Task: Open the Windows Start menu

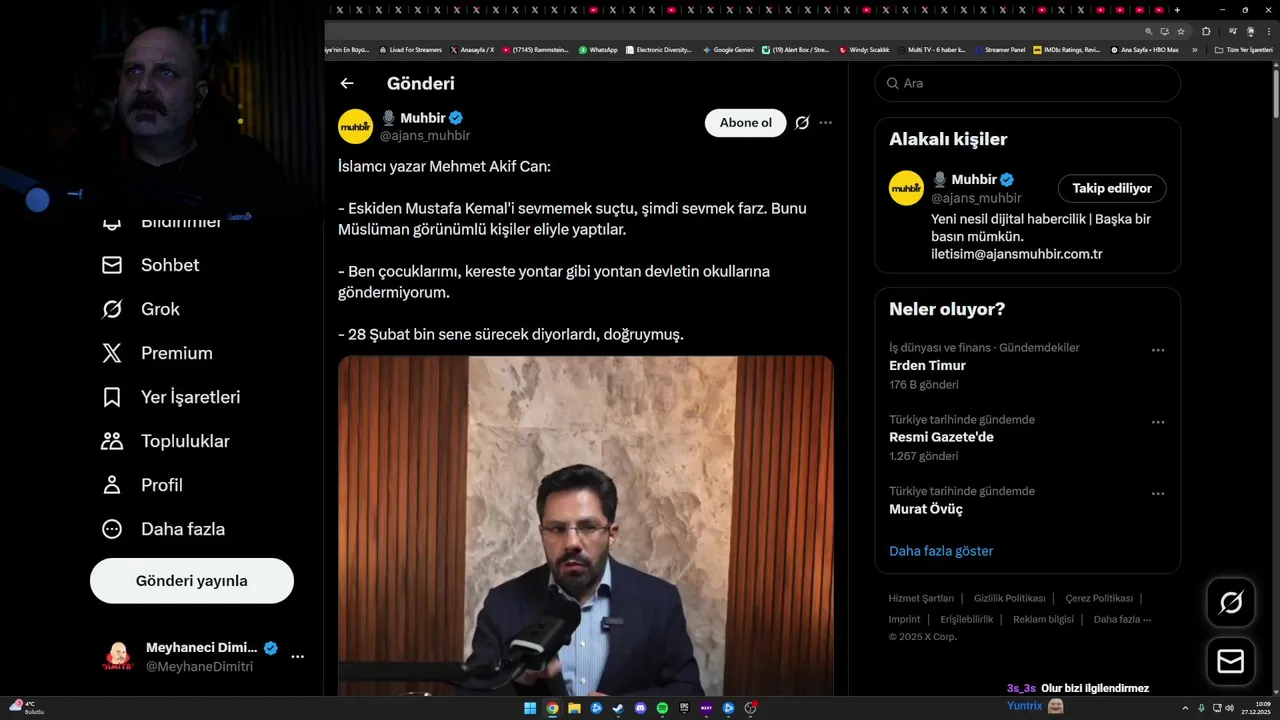Action: [x=530, y=708]
